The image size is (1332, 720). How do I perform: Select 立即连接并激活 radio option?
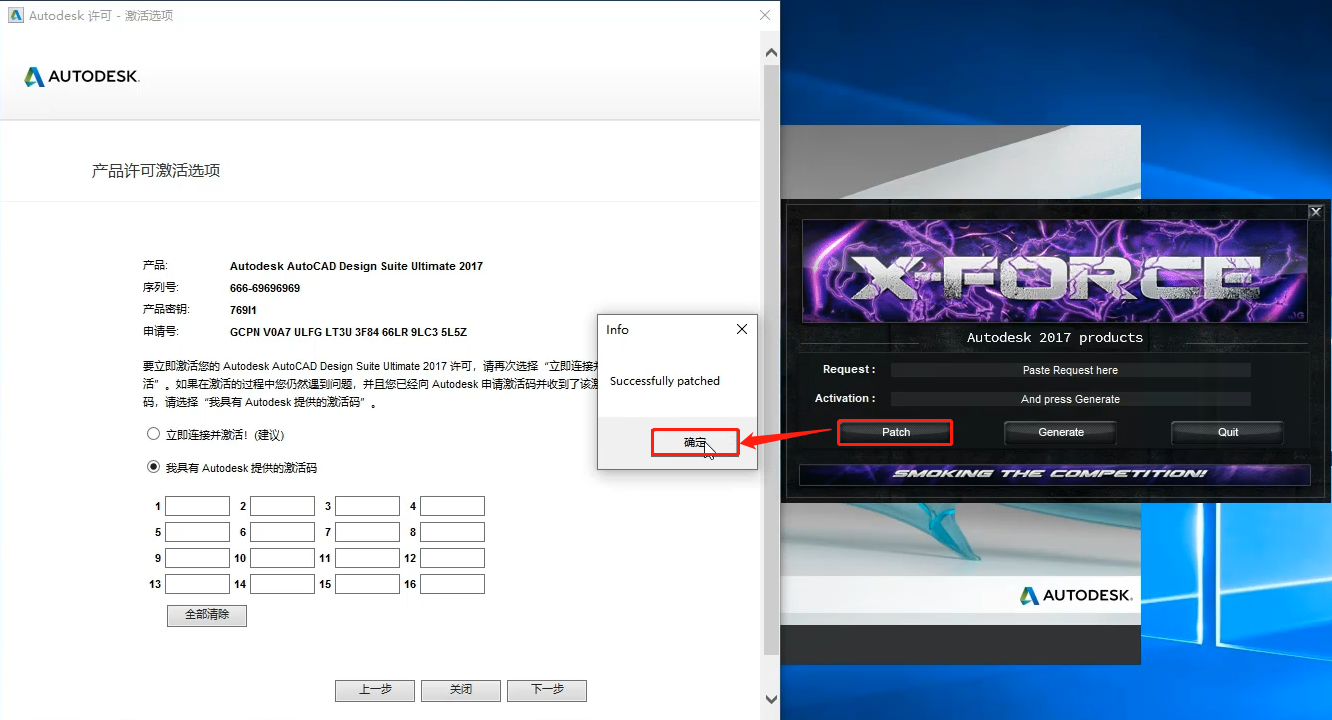pos(153,434)
